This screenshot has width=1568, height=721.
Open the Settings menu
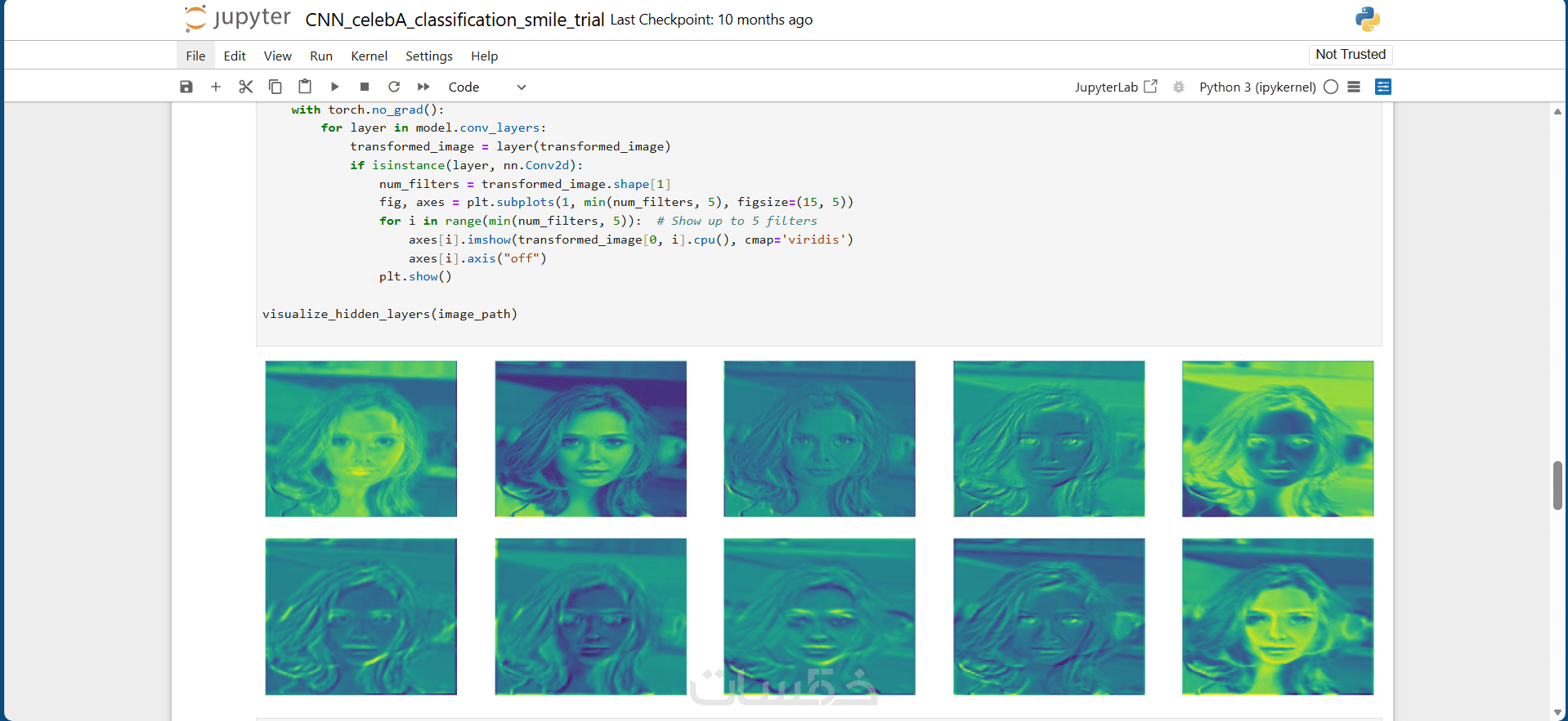(x=429, y=56)
